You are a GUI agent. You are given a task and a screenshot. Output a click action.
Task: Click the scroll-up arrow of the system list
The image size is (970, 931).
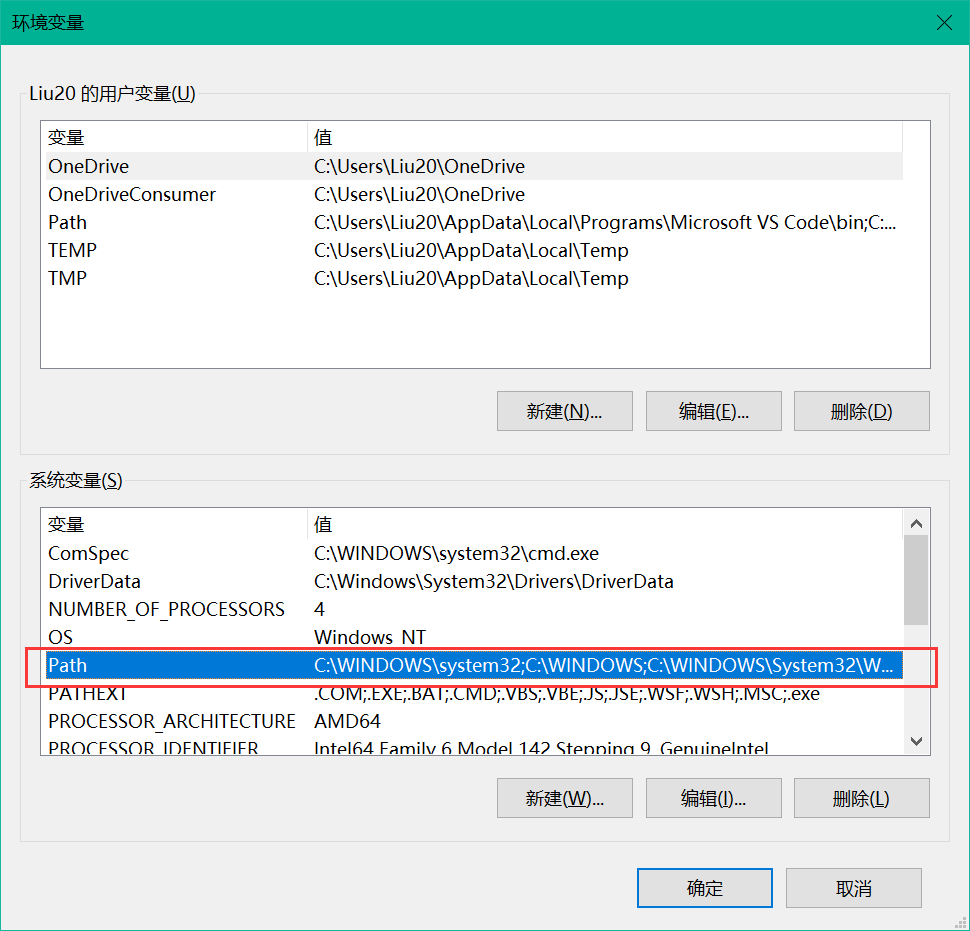[916, 521]
